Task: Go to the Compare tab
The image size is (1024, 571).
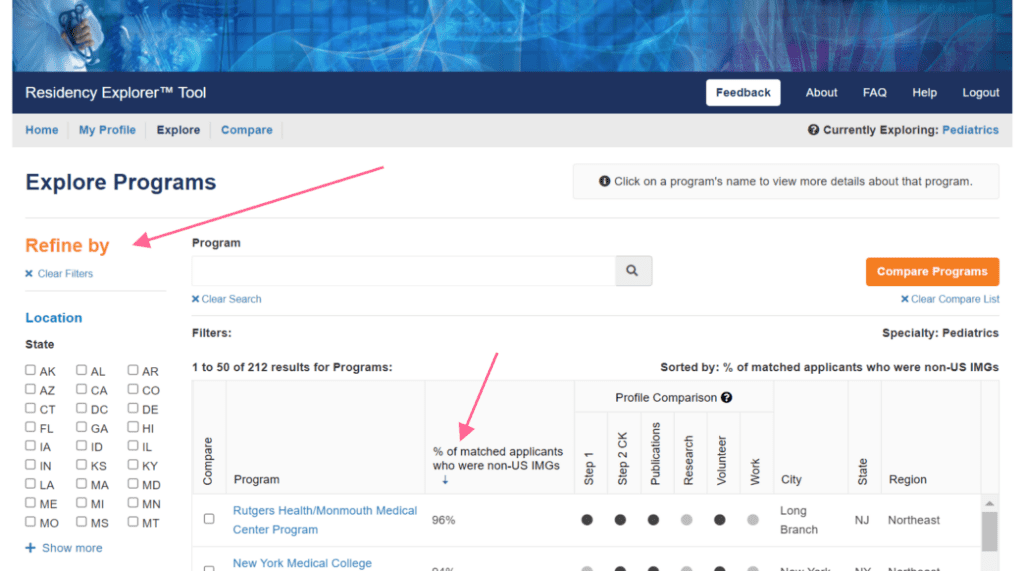Action: 246,130
